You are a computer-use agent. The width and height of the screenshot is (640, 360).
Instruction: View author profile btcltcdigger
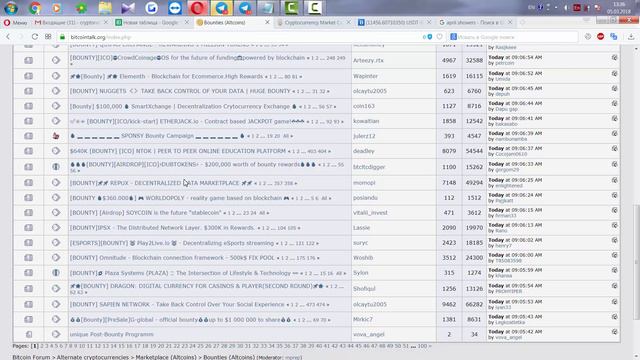click(369, 167)
